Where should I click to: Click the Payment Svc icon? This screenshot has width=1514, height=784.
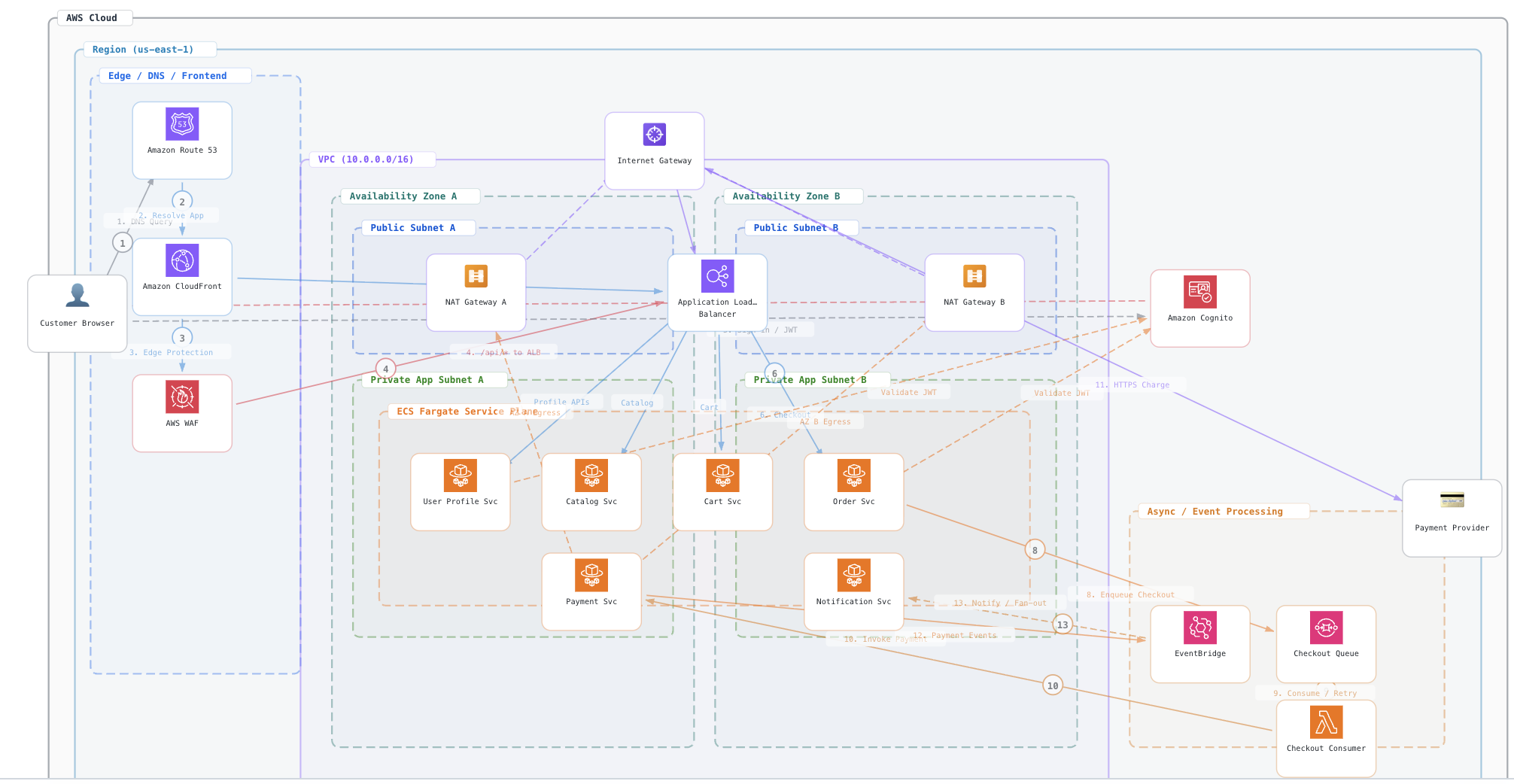point(591,576)
